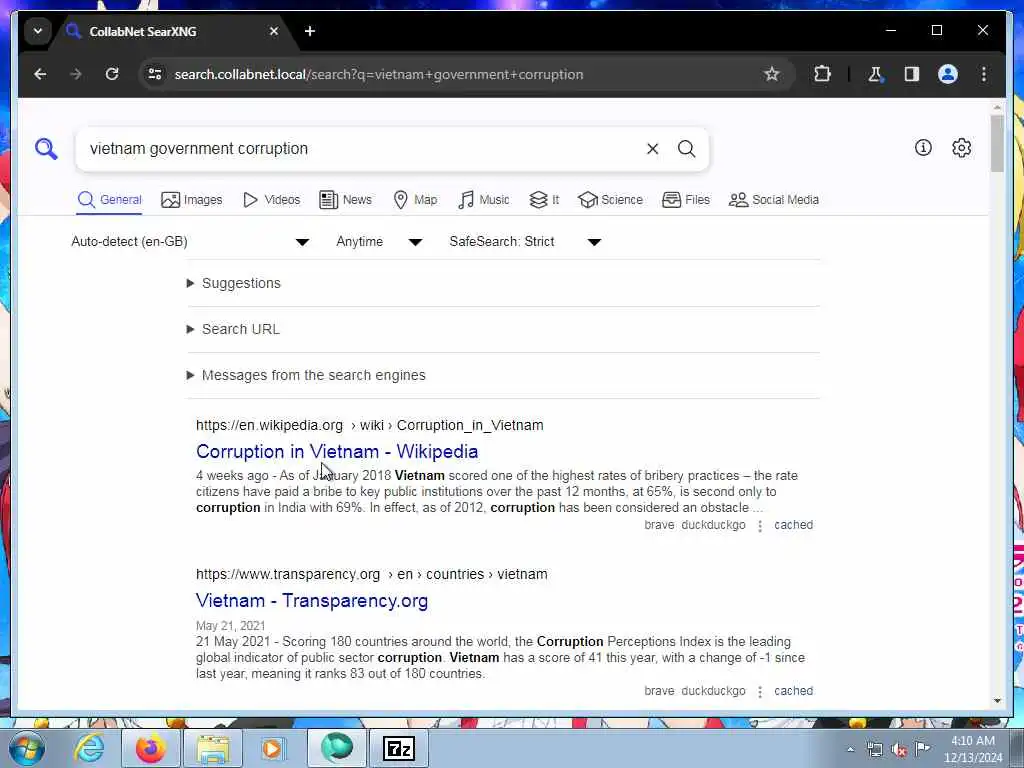Switch to the General category tab
The image size is (1024, 768).
point(109,200)
